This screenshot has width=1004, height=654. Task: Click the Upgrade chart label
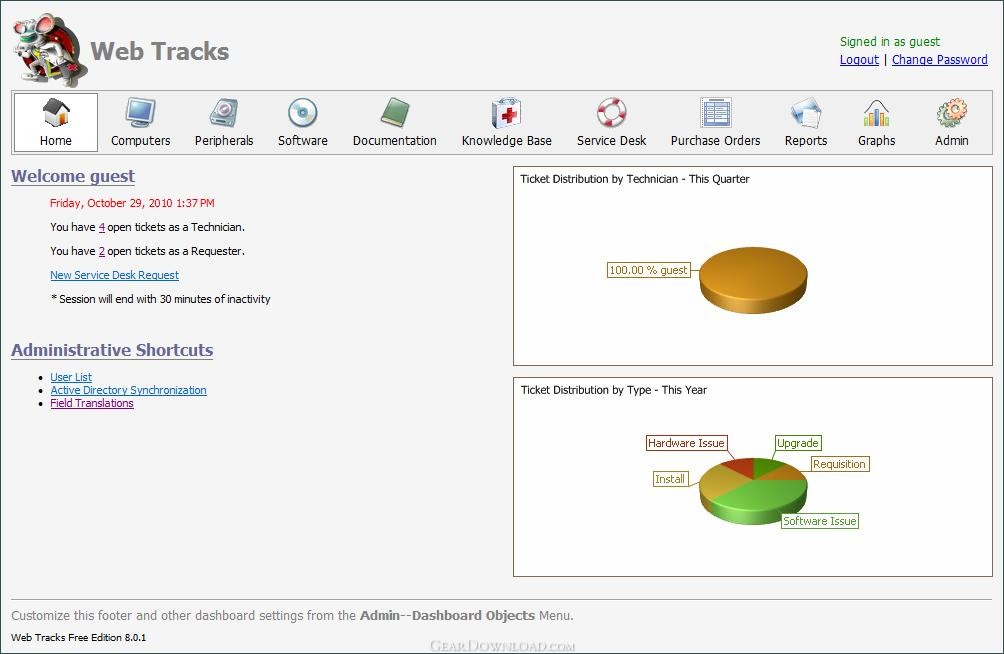tap(797, 443)
